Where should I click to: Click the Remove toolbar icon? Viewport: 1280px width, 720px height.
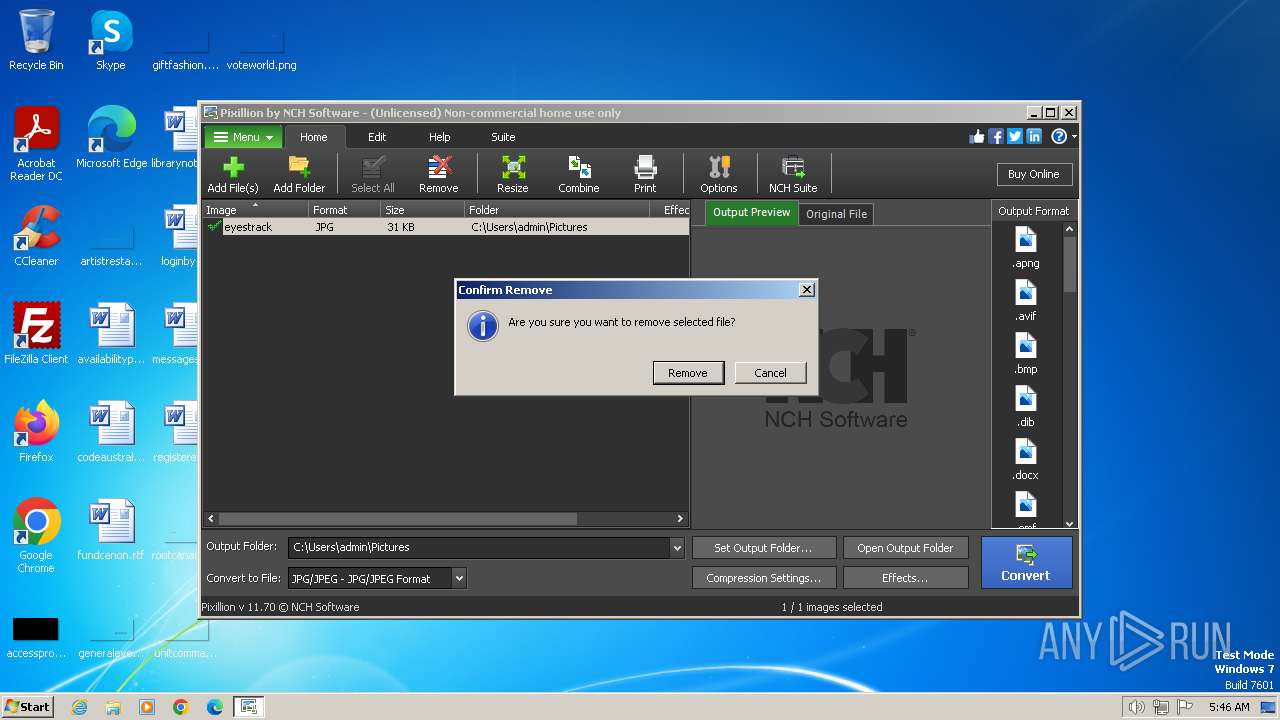[x=439, y=174]
